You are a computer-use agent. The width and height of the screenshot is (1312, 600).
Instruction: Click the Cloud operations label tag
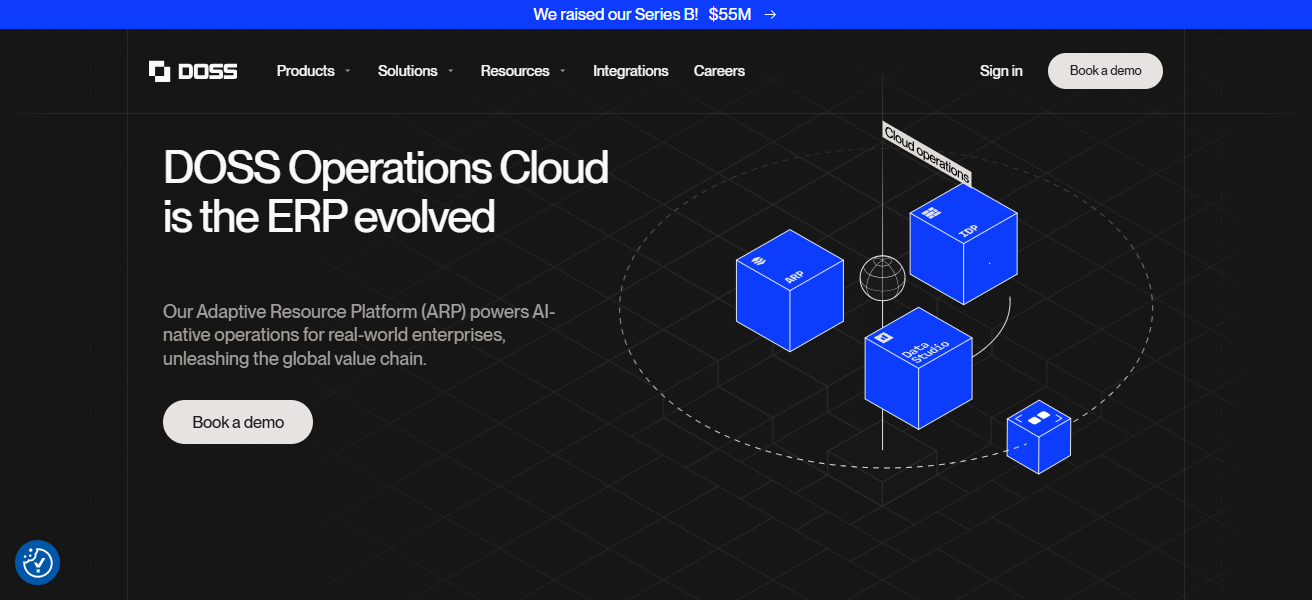927,154
